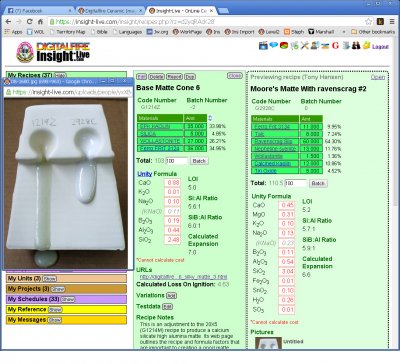Show the My Projects section

pyautogui.click(x=58, y=289)
